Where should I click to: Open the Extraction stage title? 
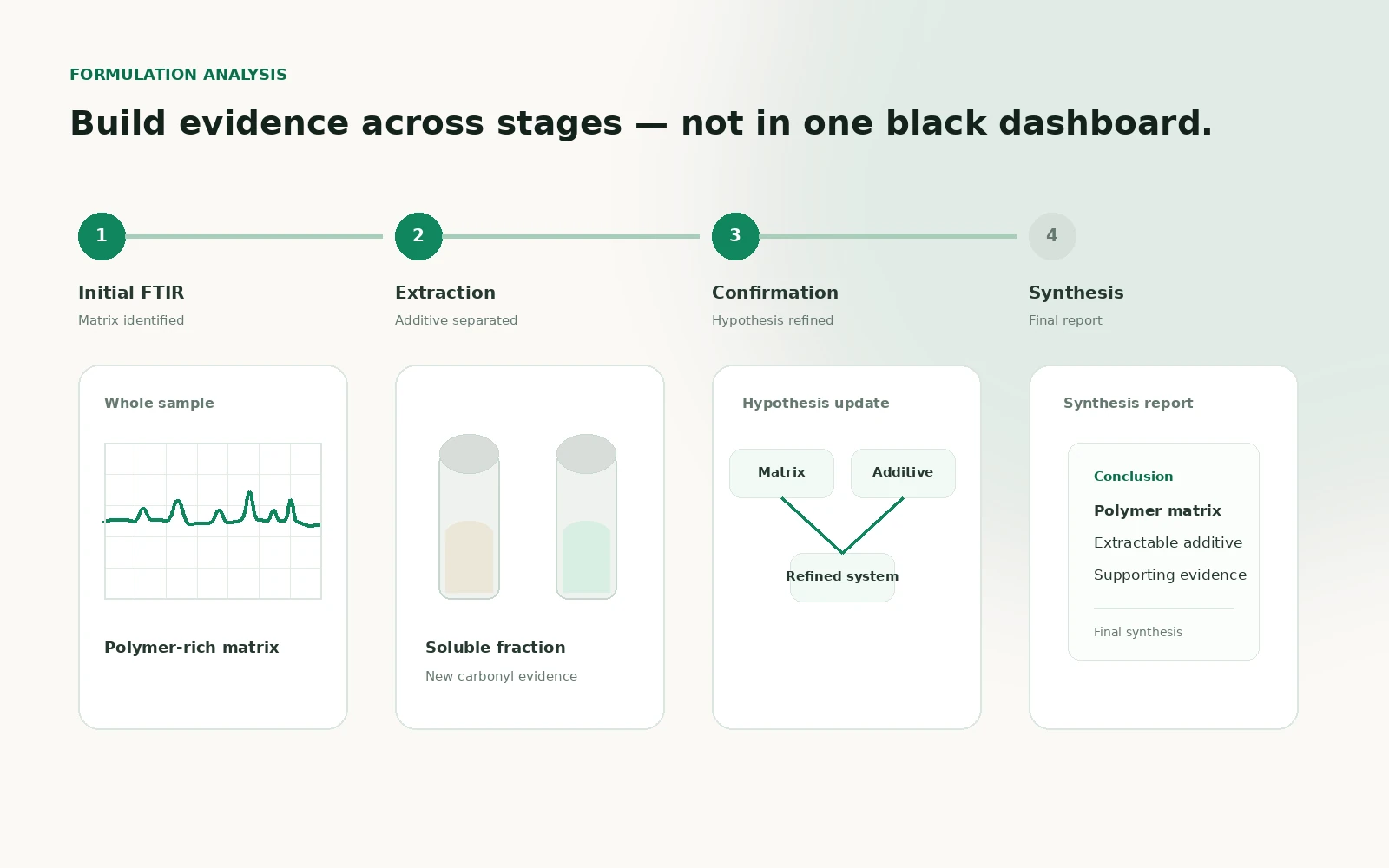[445, 293]
